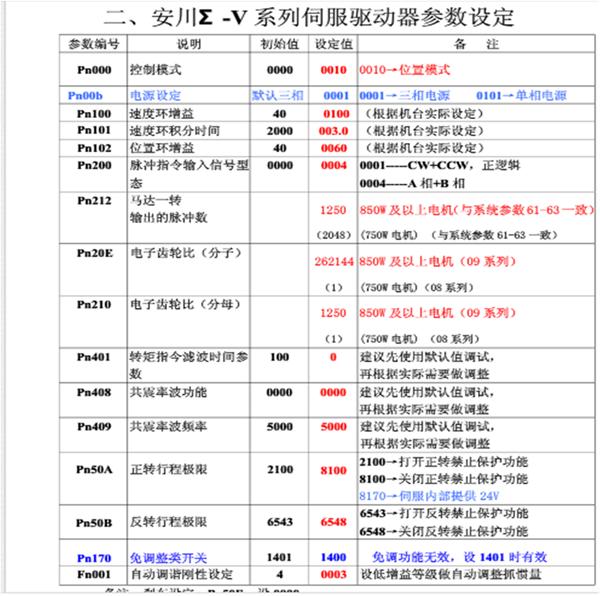Click parameter cell Pn50A
The height and width of the screenshot is (596, 600).
pyautogui.click(x=94, y=469)
